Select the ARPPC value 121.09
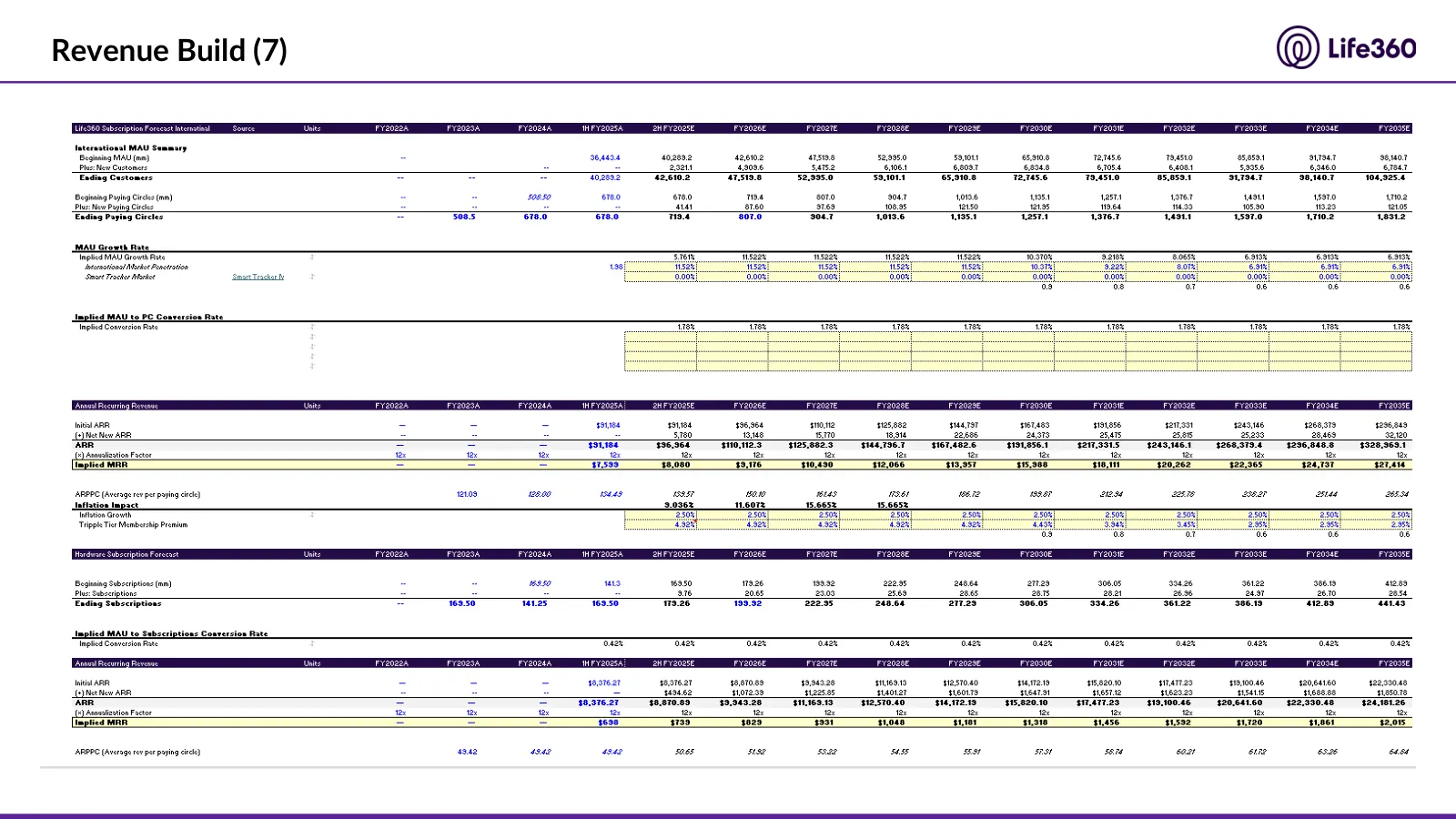This screenshot has width=1456, height=819. tap(467, 495)
